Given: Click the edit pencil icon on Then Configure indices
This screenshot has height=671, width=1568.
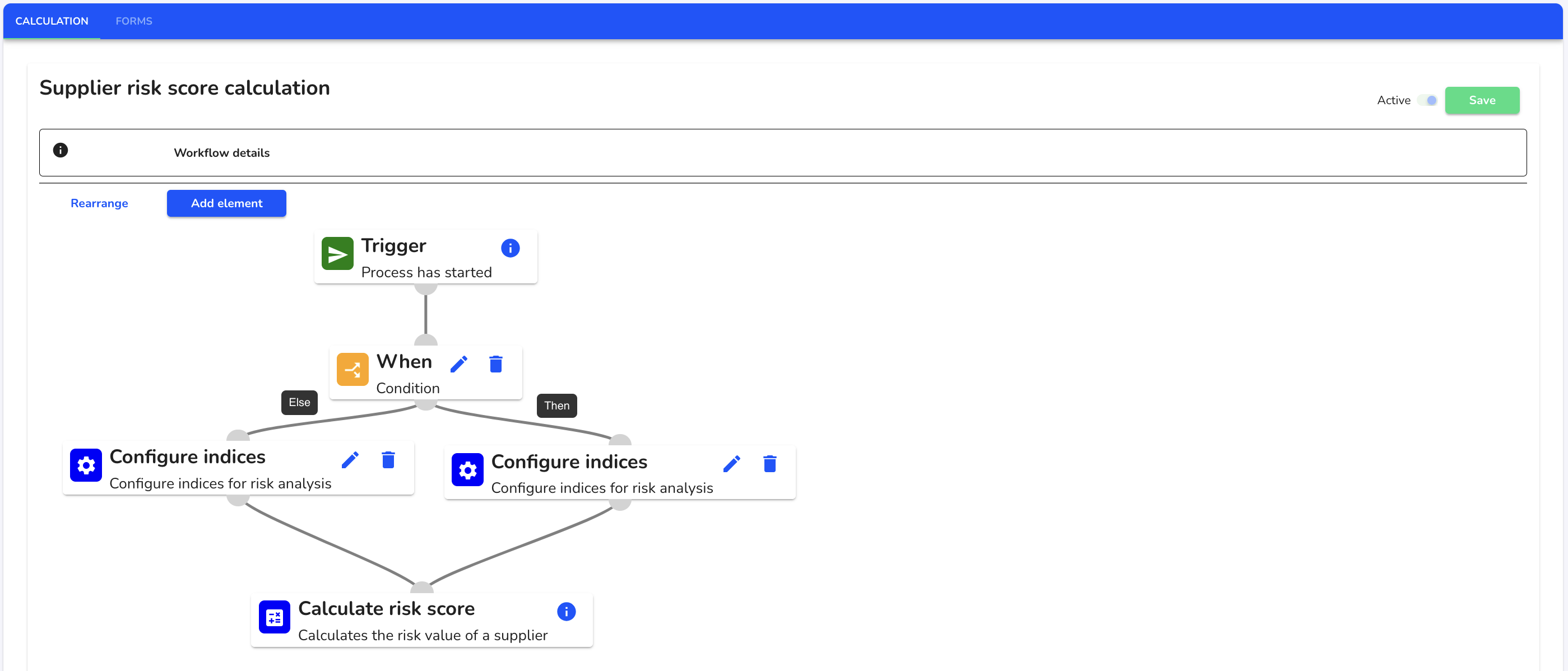Looking at the screenshot, I should tap(733, 462).
